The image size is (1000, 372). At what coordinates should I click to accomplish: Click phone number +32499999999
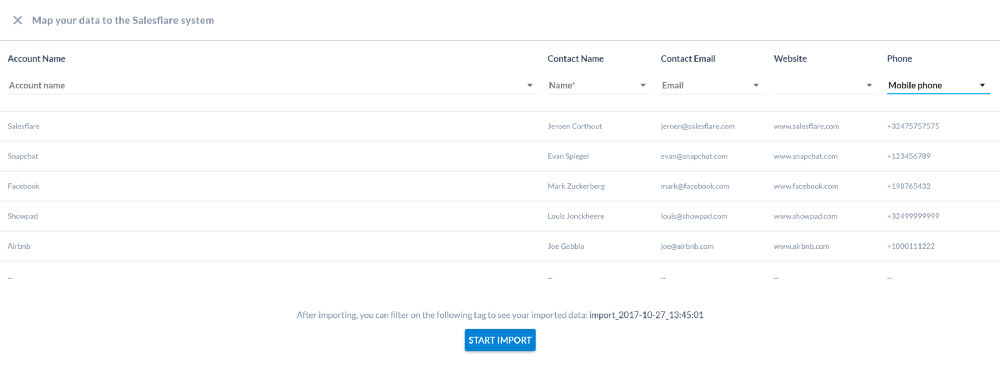click(913, 216)
